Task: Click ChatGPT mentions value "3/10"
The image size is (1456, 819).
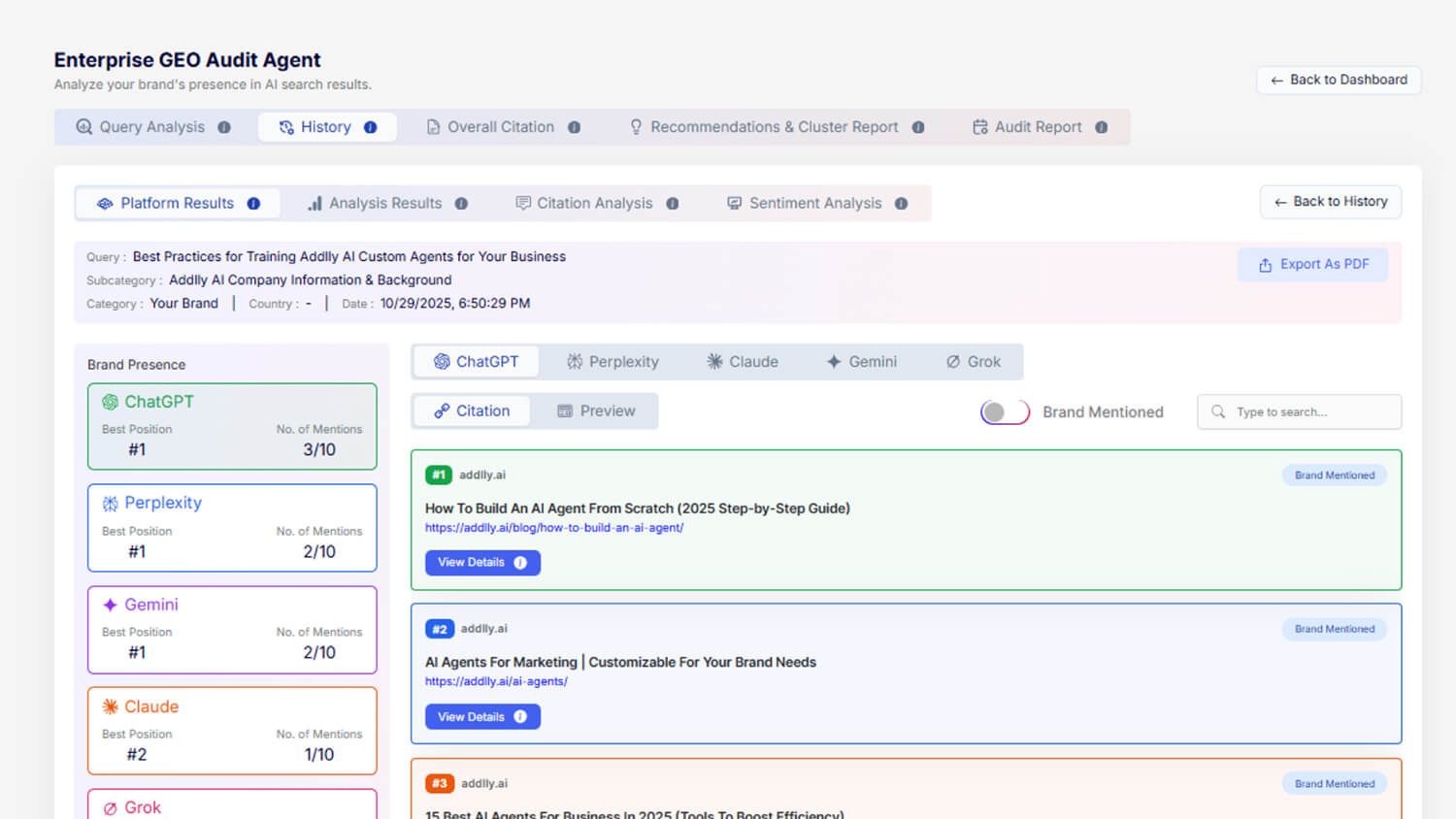Action: coord(319,450)
